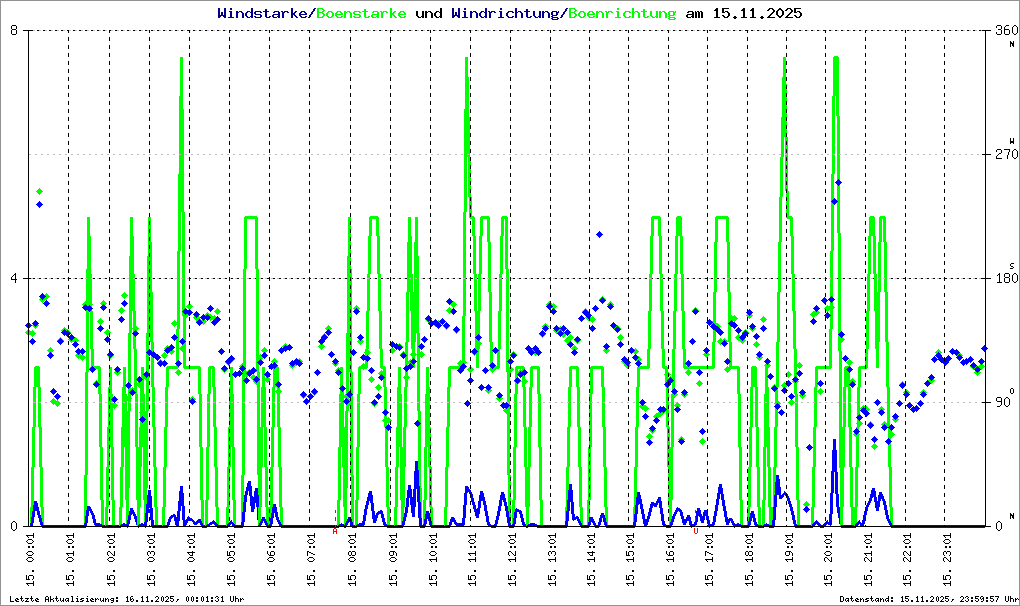Click the N compass label at 360

[1012, 43]
